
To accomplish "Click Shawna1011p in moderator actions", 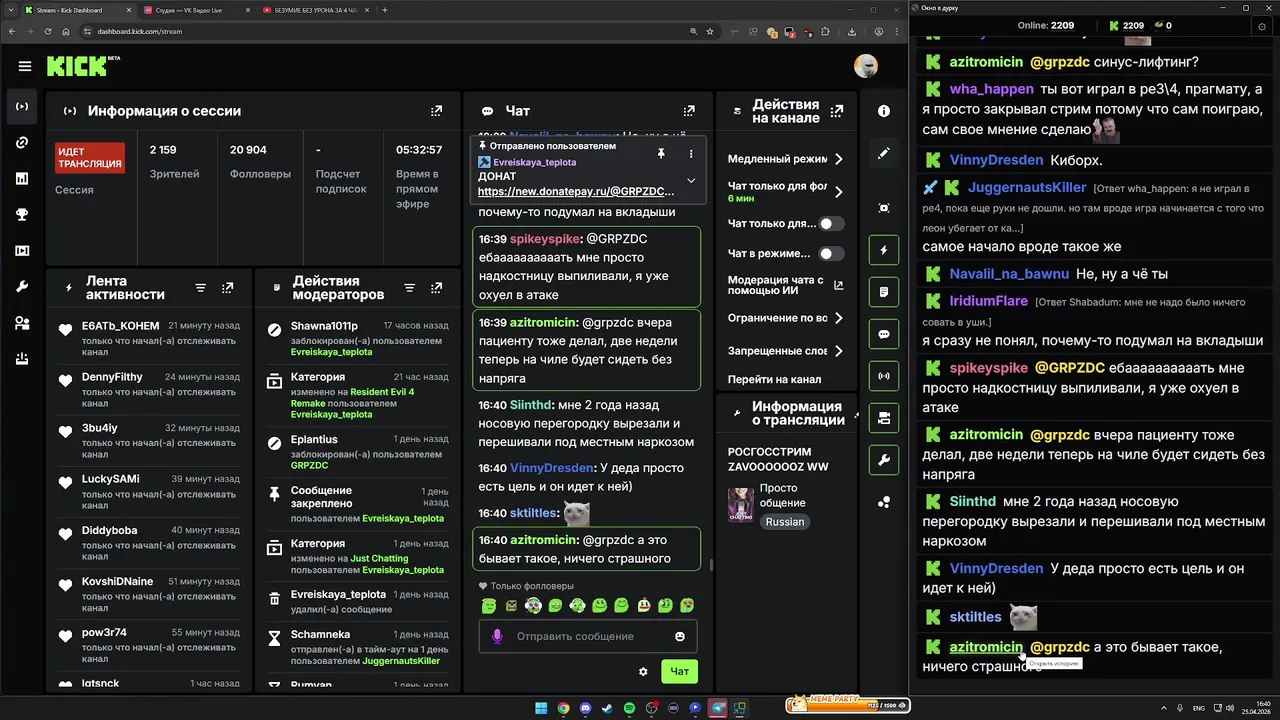I will [324, 326].
